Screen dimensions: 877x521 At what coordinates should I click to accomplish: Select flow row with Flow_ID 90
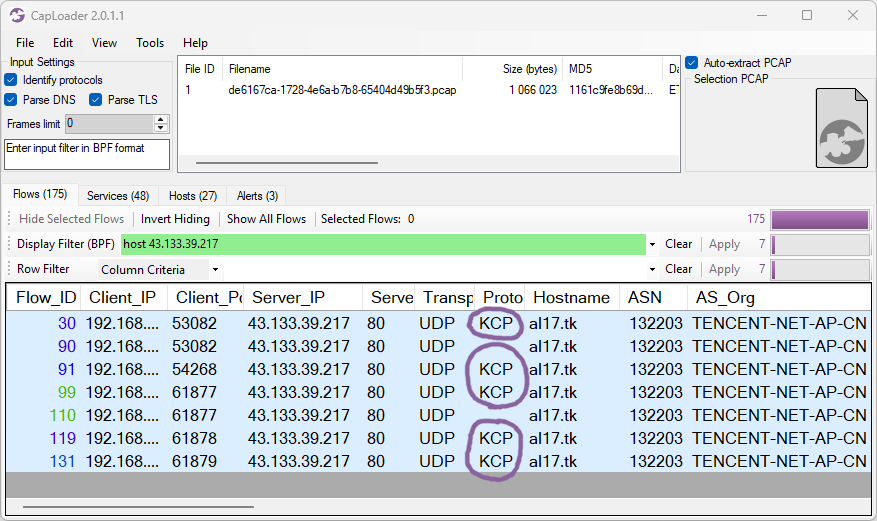(x=438, y=346)
